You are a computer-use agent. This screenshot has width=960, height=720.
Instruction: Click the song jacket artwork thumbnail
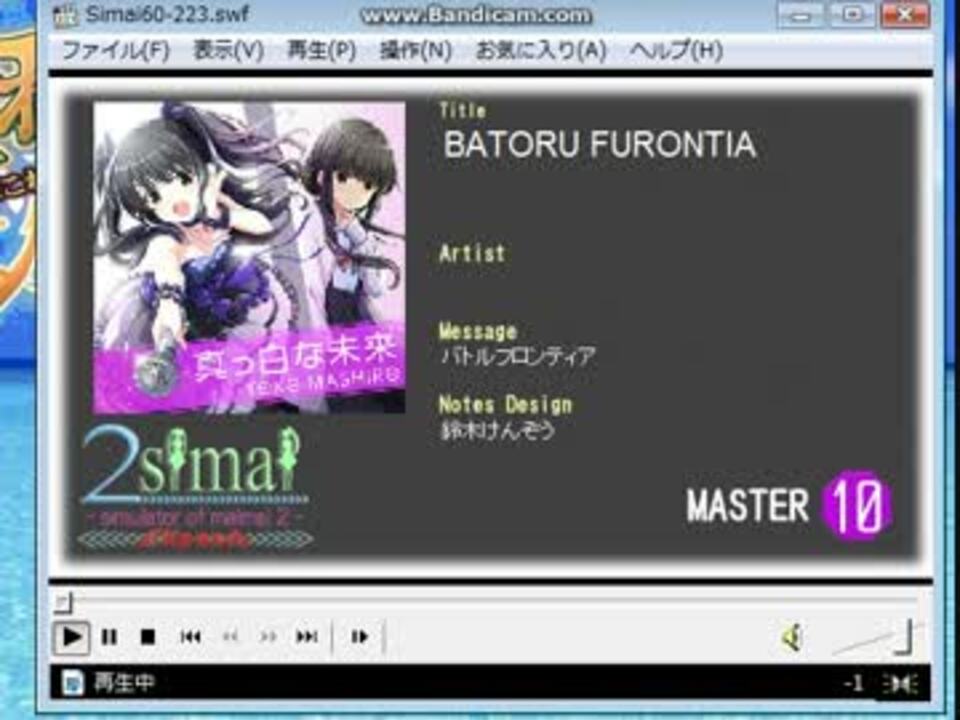(x=249, y=258)
